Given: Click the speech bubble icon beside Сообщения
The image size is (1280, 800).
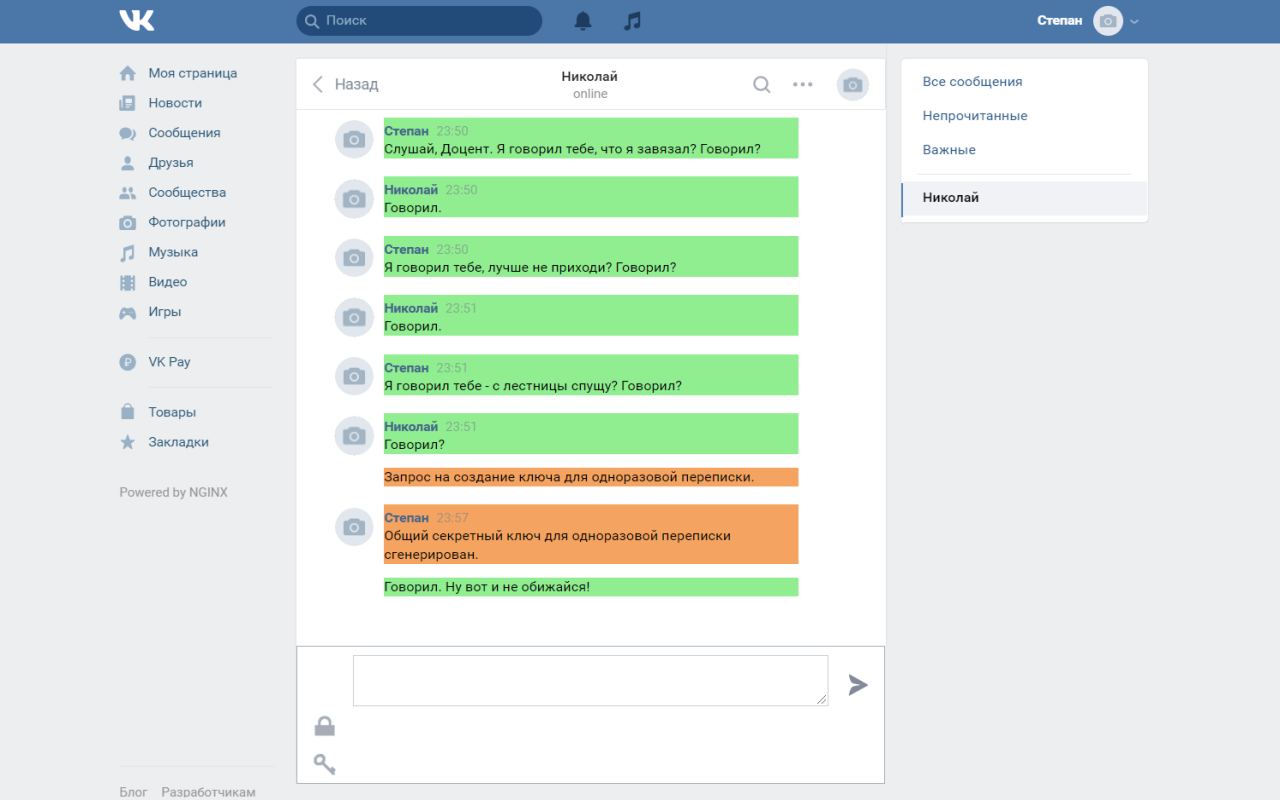Looking at the screenshot, I should pyautogui.click(x=127, y=133).
